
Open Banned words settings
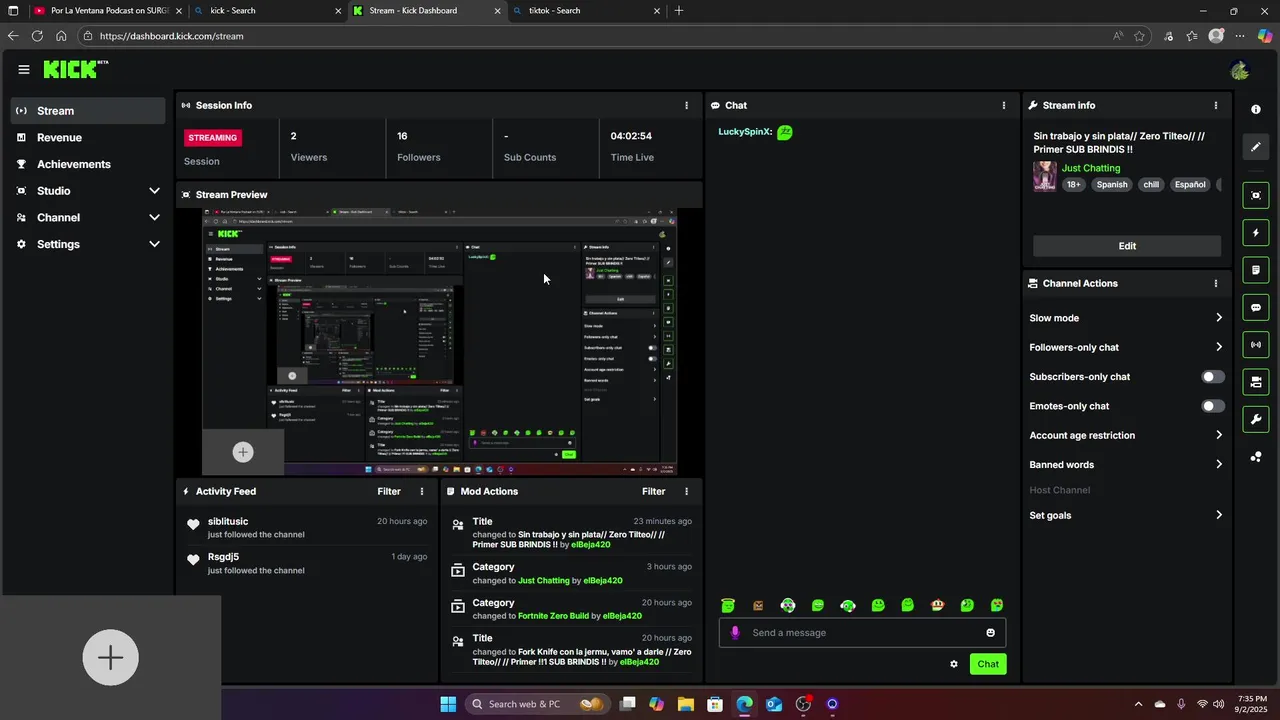coord(1126,464)
